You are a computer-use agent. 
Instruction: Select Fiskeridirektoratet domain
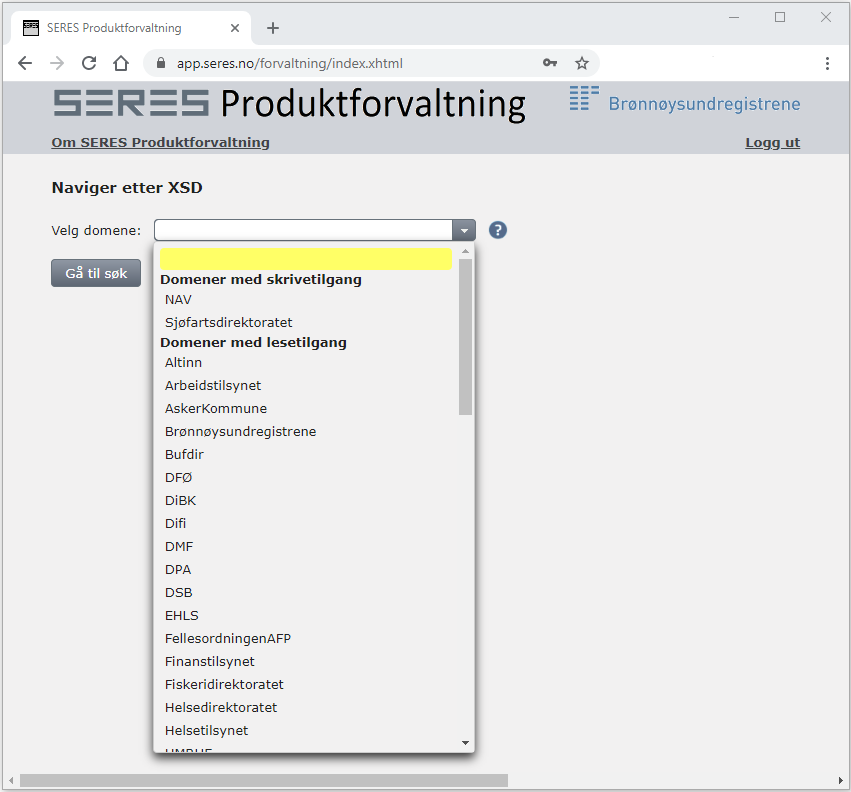click(306, 685)
